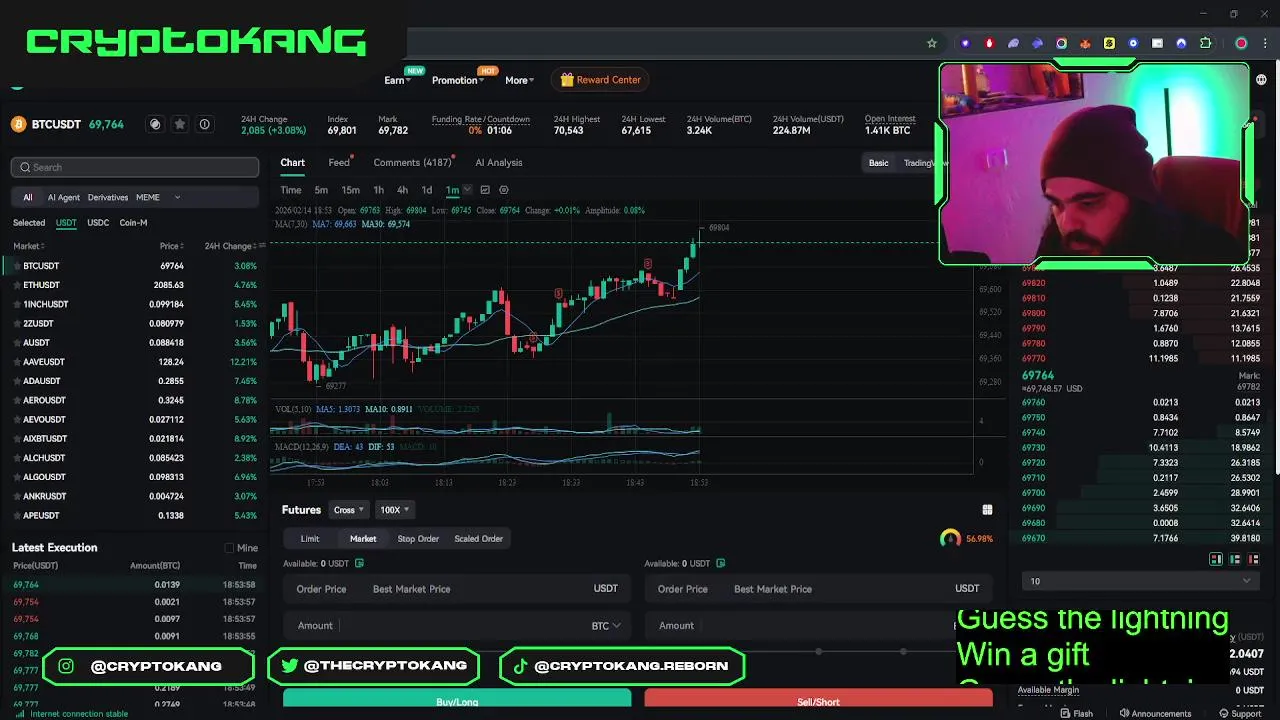This screenshot has width=1280, height=720.
Task: Select the Limit order type
Action: [x=310, y=539]
